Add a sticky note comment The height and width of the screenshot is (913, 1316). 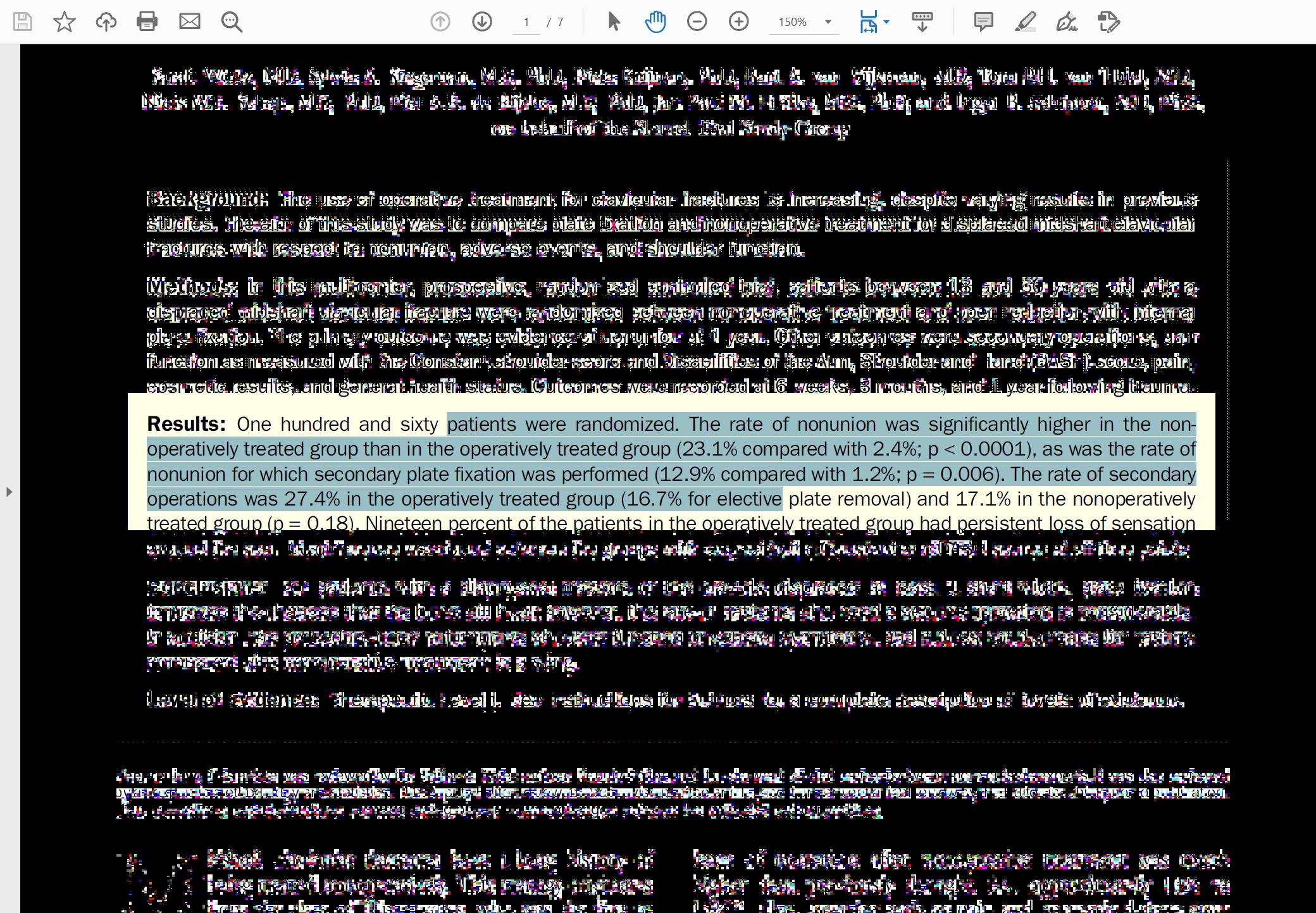tap(983, 22)
